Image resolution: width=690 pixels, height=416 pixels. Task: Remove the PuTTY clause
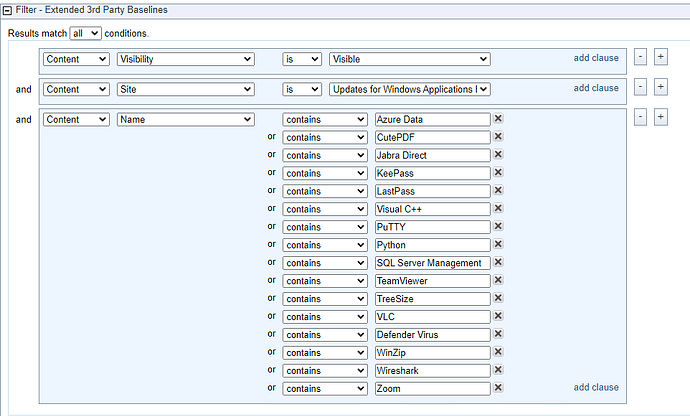click(x=498, y=226)
